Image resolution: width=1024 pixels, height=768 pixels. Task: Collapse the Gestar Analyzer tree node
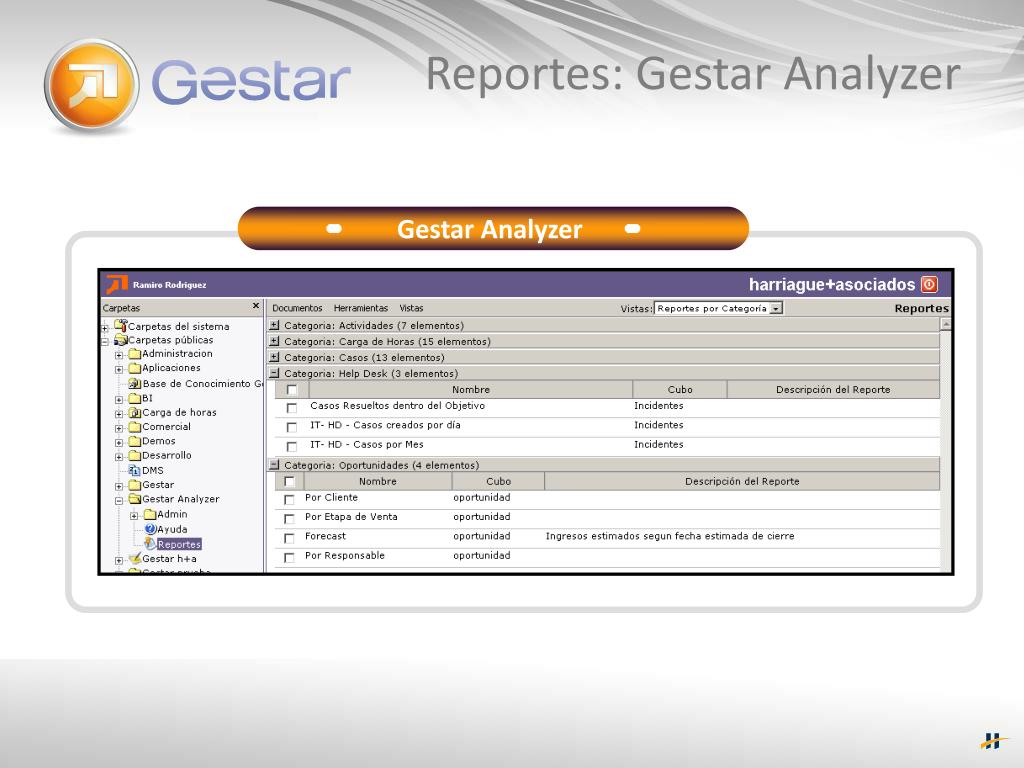pyautogui.click(x=119, y=502)
